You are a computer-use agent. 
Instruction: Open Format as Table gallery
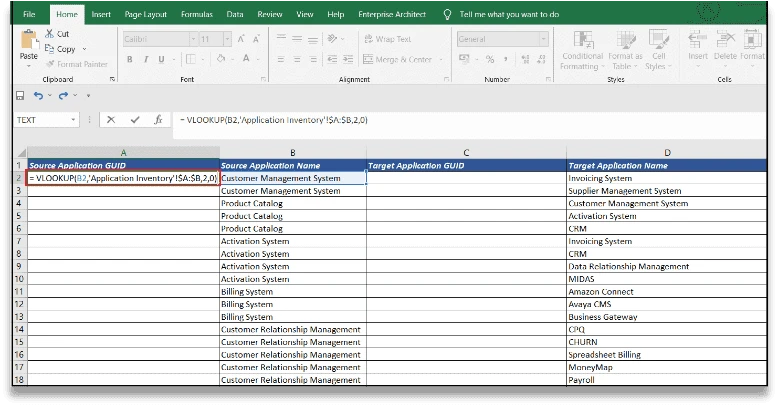pos(625,50)
